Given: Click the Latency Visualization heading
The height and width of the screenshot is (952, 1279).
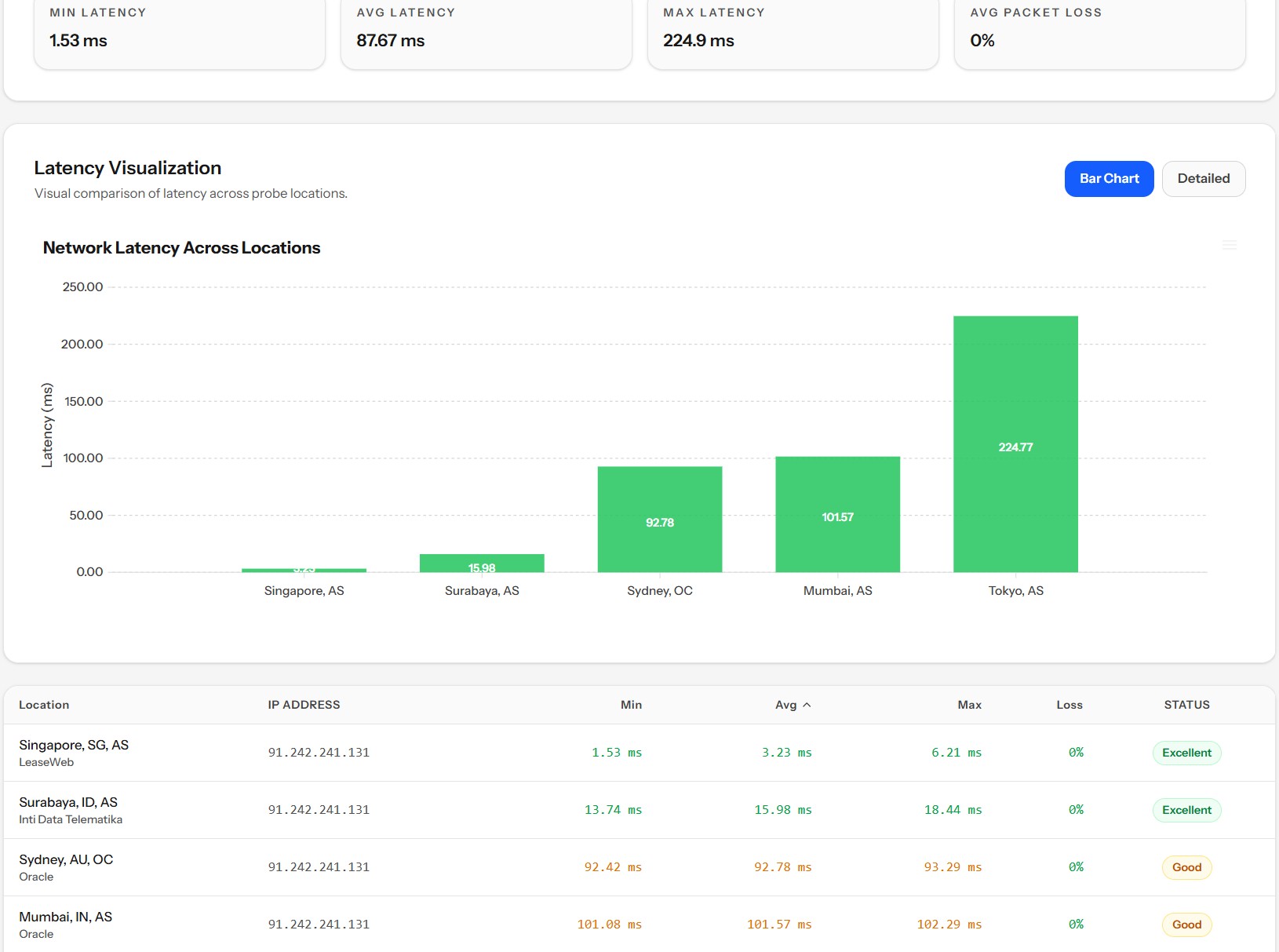Looking at the screenshot, I should coord(128,168).
